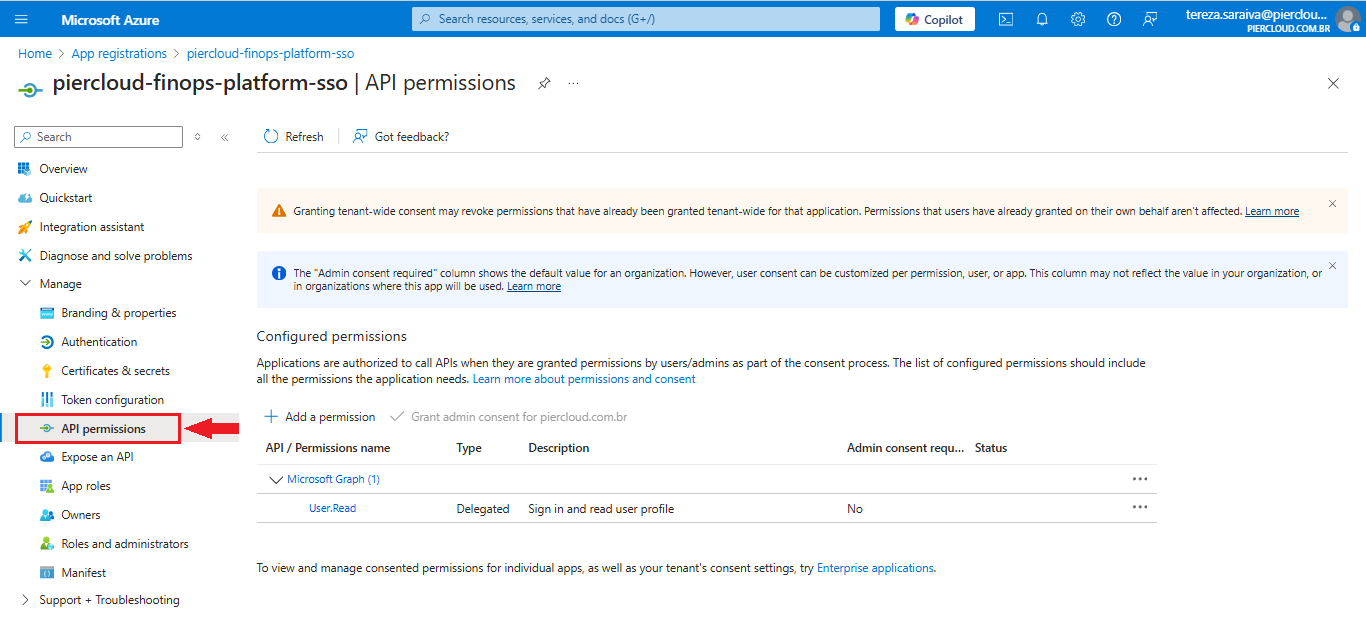The height and width of the screenshot is (625, 1366).
Task: Open the notifications bell icon
Action: [1042, 19]
